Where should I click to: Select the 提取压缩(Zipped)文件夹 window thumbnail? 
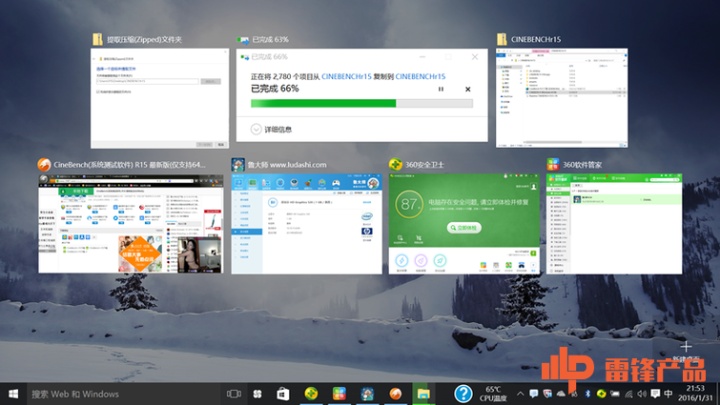160,98
